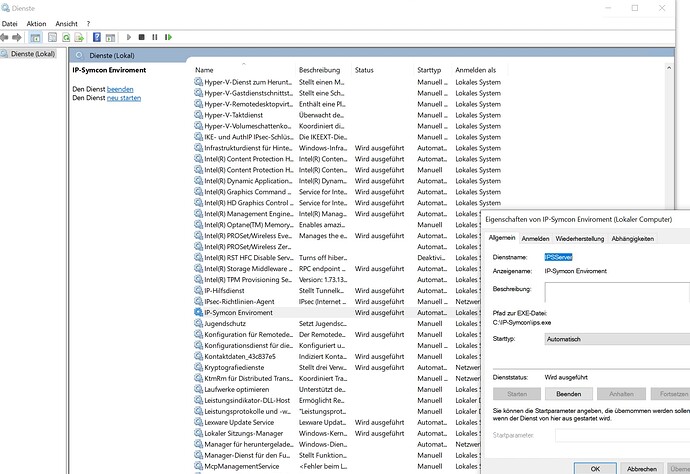Click into the Beschreibung text box
This screenshot has width=690, height=474.
coord(617,292)
